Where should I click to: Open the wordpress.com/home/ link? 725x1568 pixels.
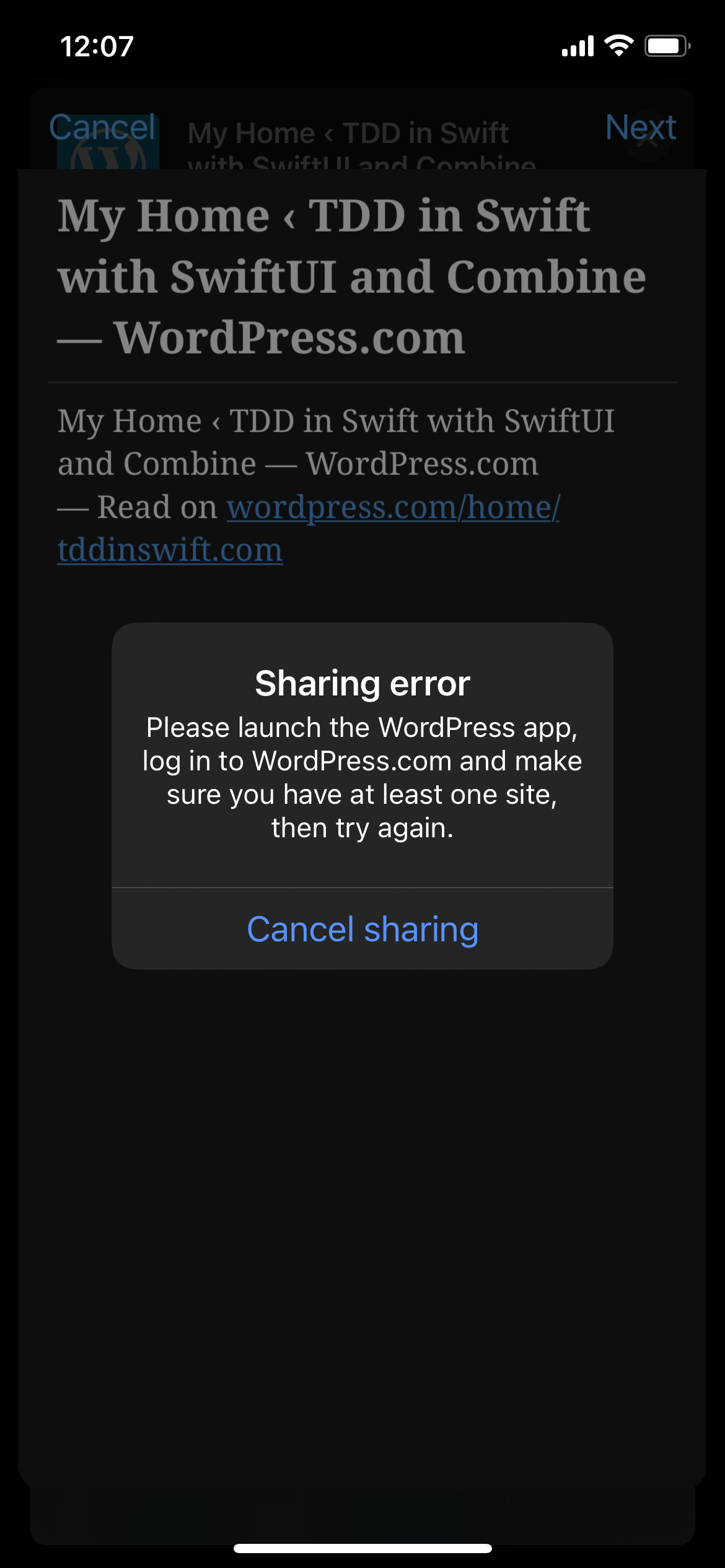pos(393,507)
